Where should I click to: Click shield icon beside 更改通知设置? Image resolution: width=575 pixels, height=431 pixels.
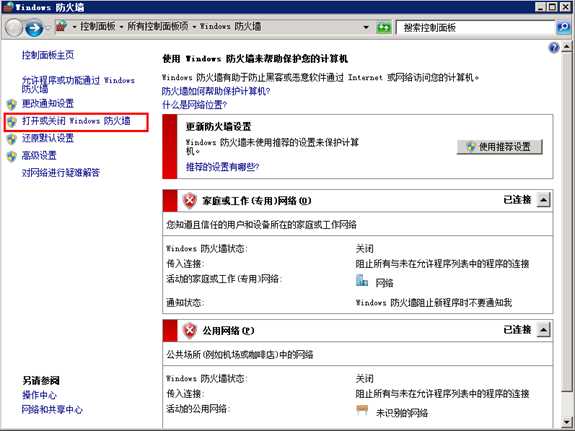pos(12,105)
